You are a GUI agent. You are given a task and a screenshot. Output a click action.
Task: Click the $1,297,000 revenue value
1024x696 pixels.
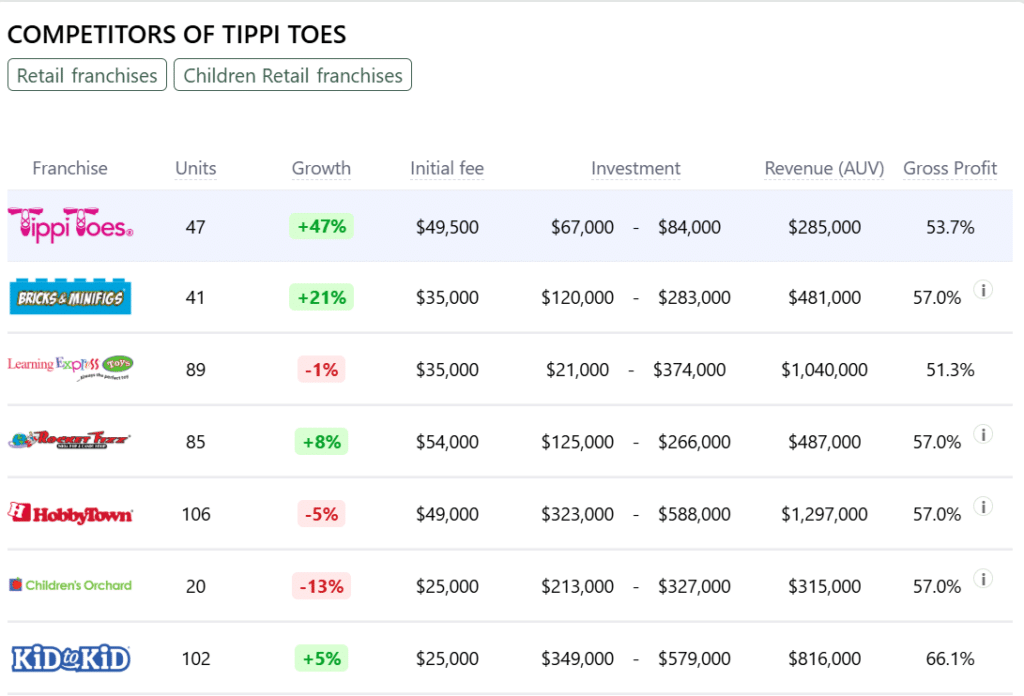pos(824,514)
